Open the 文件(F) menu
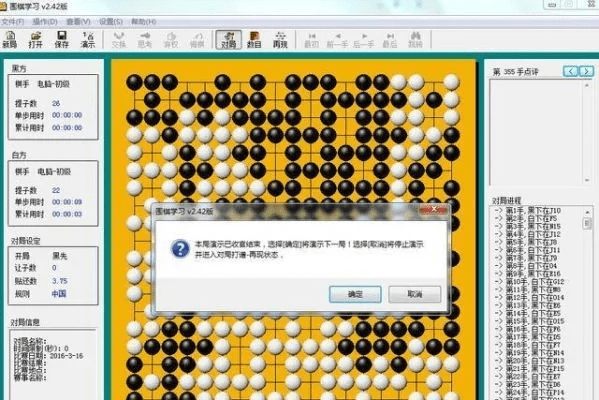Image resolution: width=599 pixels, height=400 pixels. point(13,22)
